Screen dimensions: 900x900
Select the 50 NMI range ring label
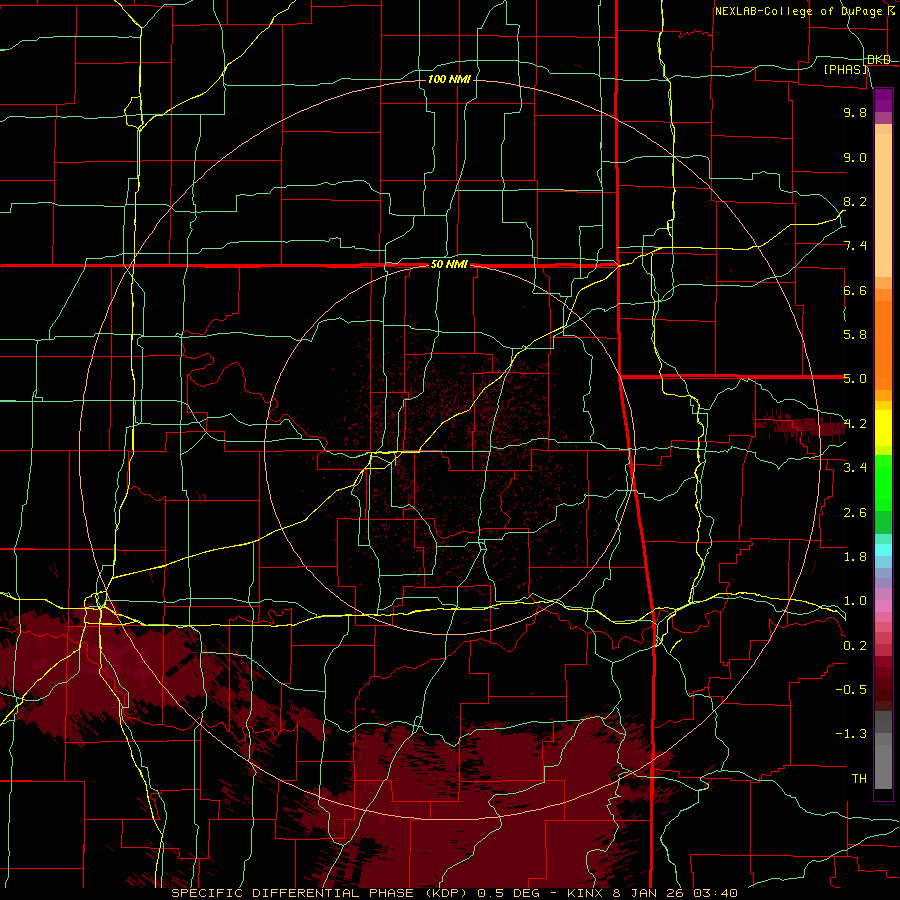pos(449,264)
